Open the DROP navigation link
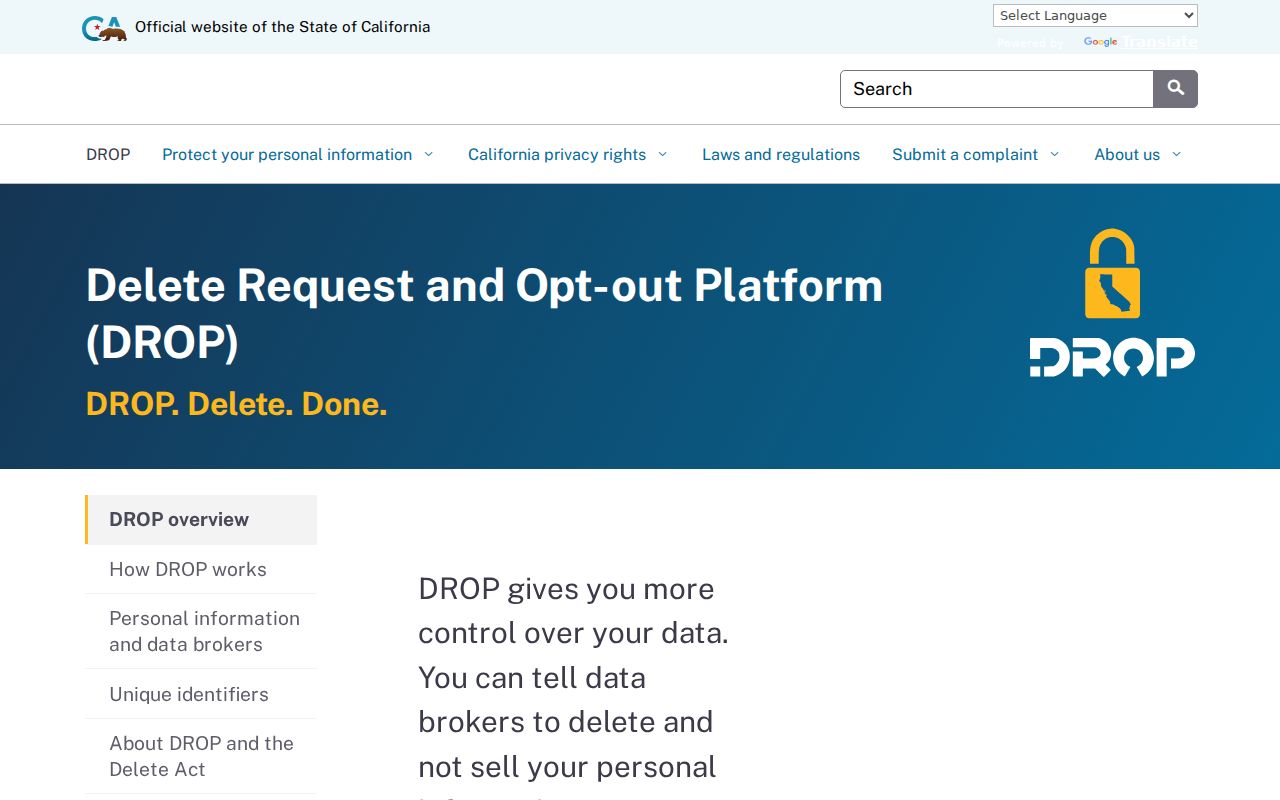The height and width of the screenshot is (800, 1280). click(108, 154)
